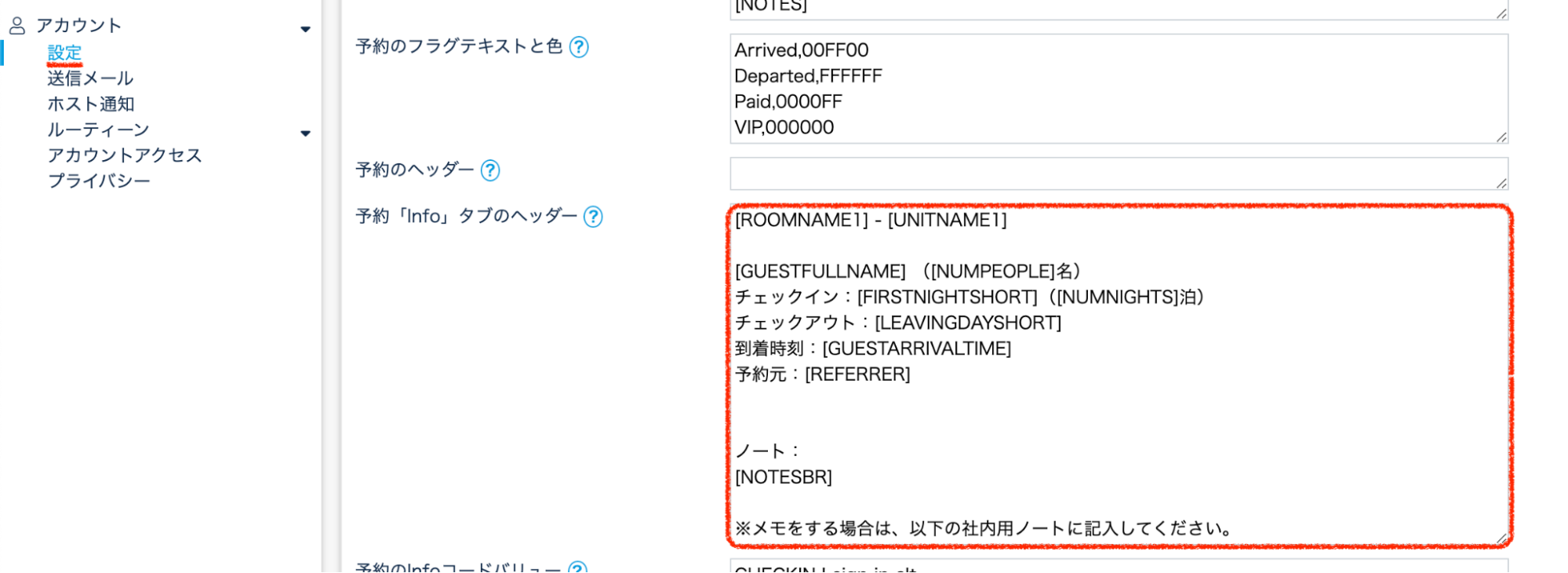Go to 送信メール in the sidebar
Image resolution: width=1568 pixels, height=573 pixels.
tap(90, 78)
